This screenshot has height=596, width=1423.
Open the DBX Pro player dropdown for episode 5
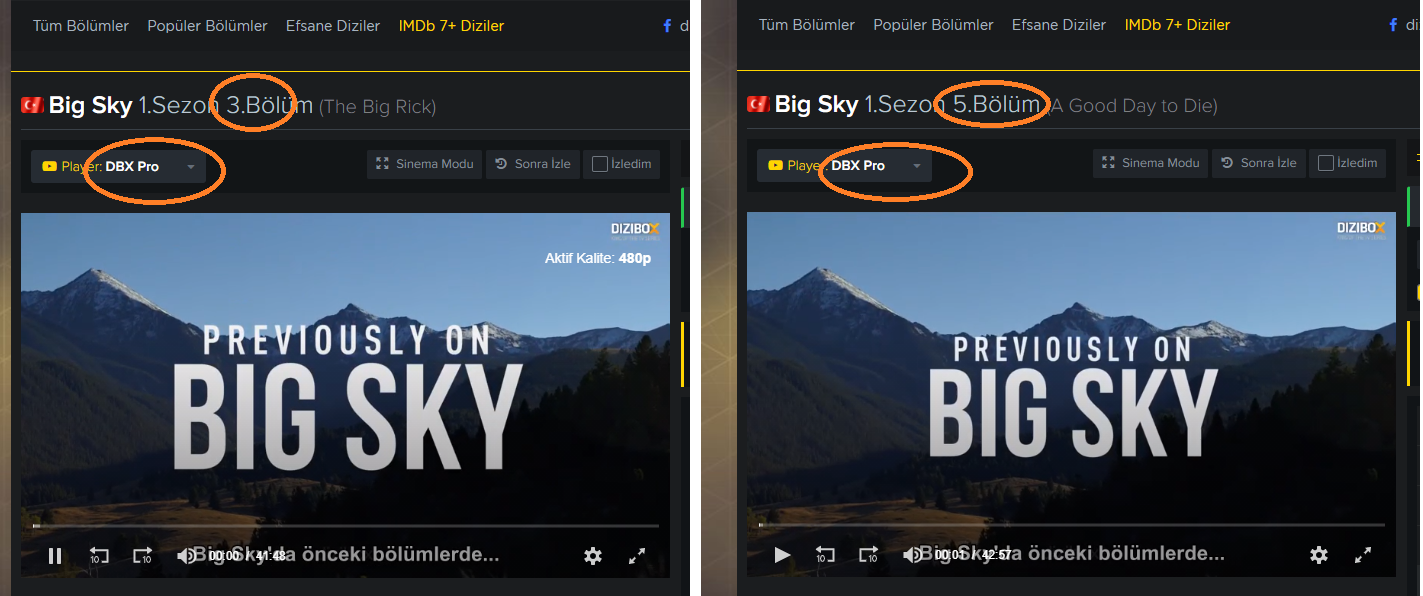pos(844,166)
